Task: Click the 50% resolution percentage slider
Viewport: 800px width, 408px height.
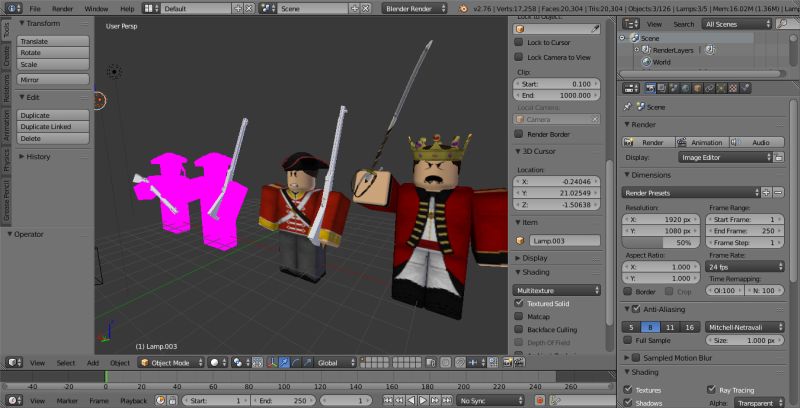Action: (x=661, y=243)
